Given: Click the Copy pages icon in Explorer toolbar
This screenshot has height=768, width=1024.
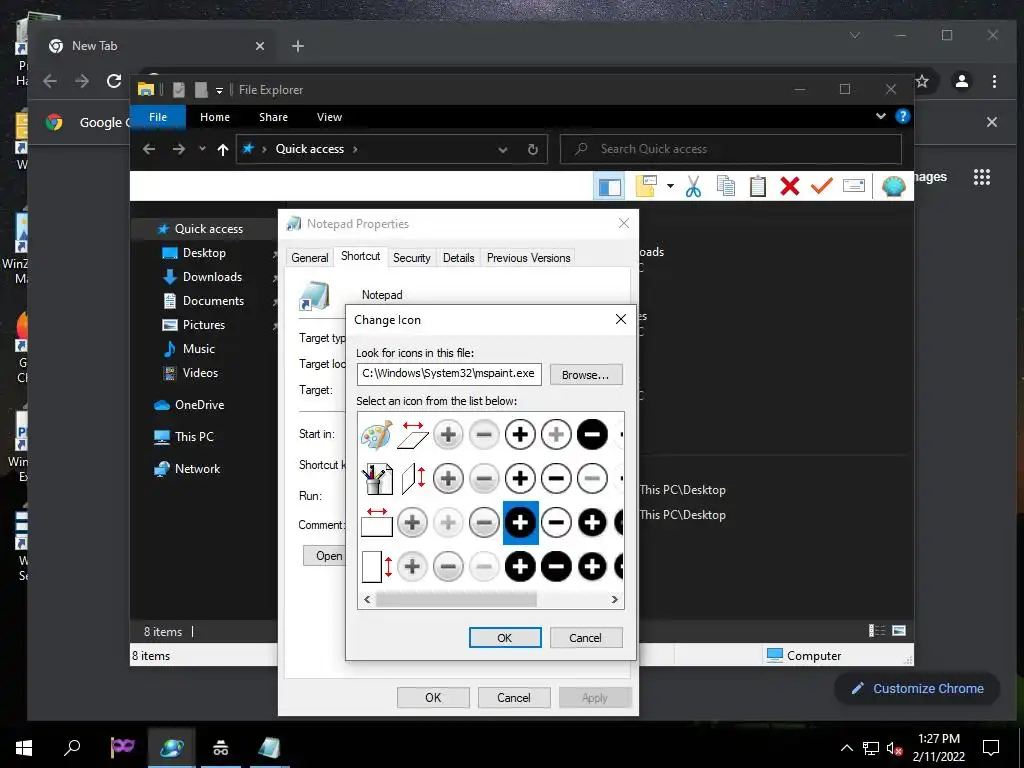Looking at the screenshot, I should point(726,187).
